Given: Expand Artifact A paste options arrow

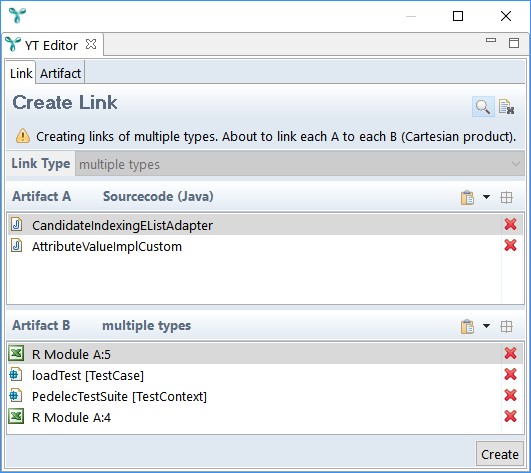Looking at the screenshot, I should click(486, 197).
